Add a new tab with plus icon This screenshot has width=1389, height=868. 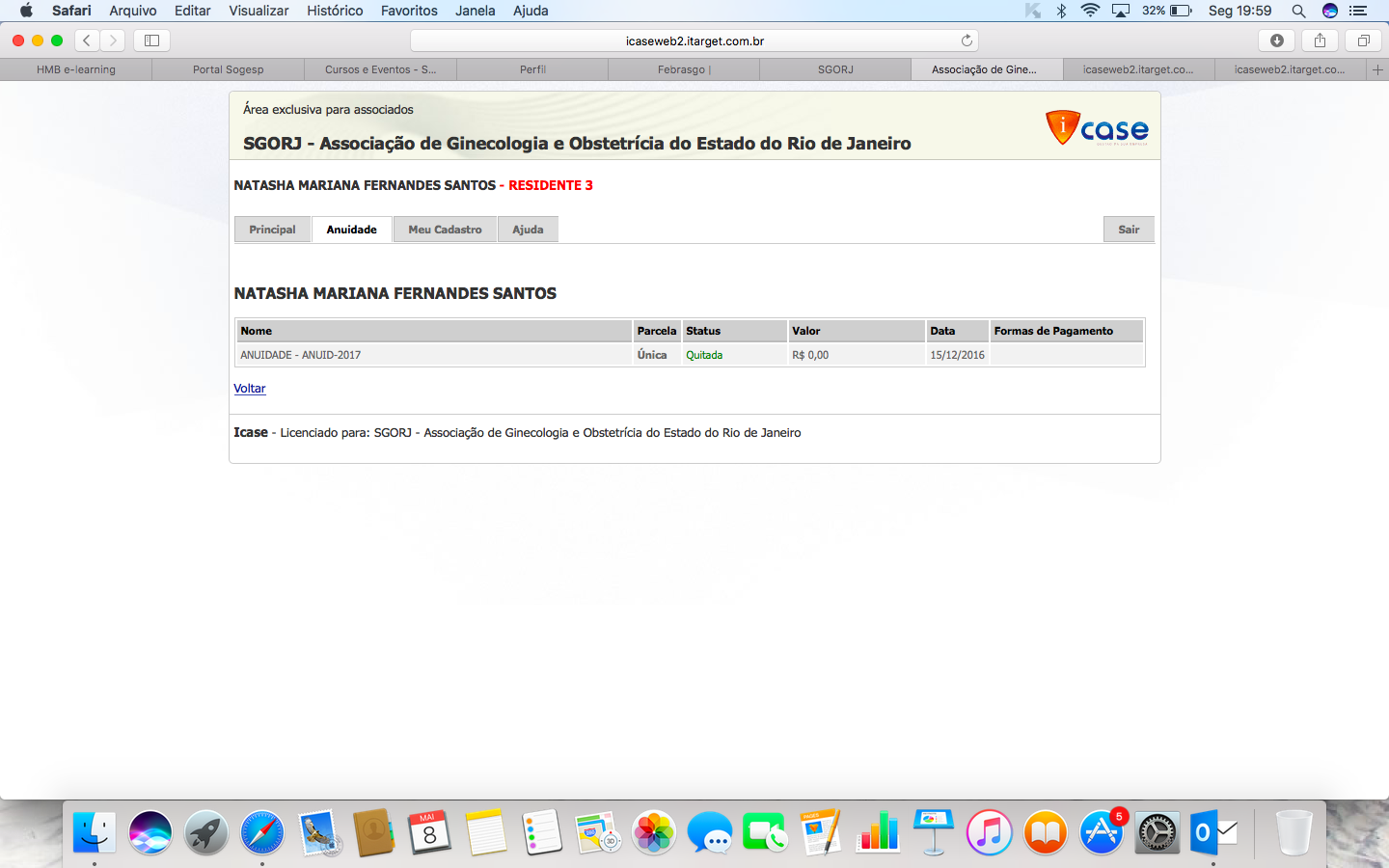point(1377,69)
